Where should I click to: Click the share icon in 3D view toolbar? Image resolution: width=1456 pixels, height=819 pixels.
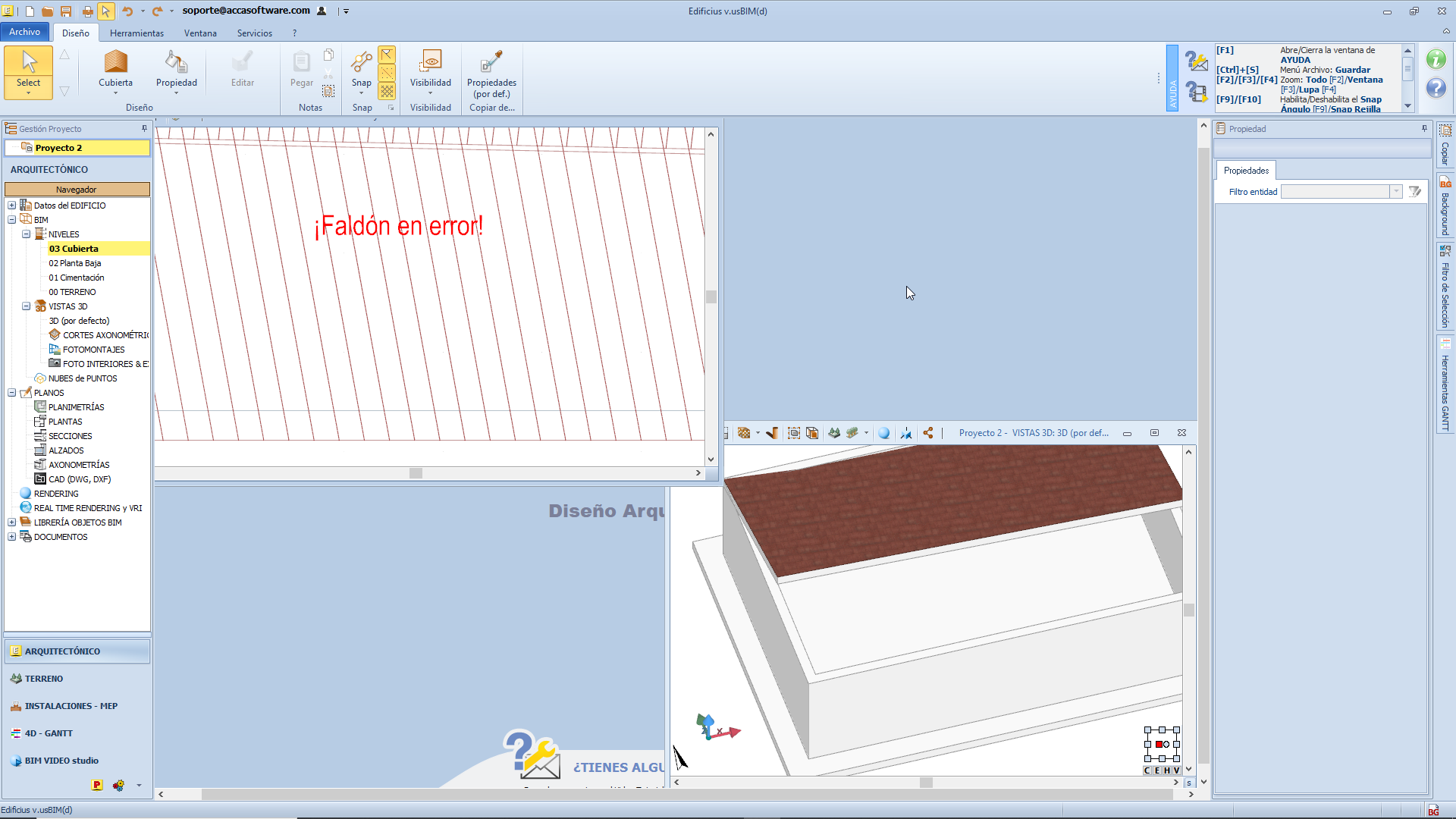pos(928,433)
